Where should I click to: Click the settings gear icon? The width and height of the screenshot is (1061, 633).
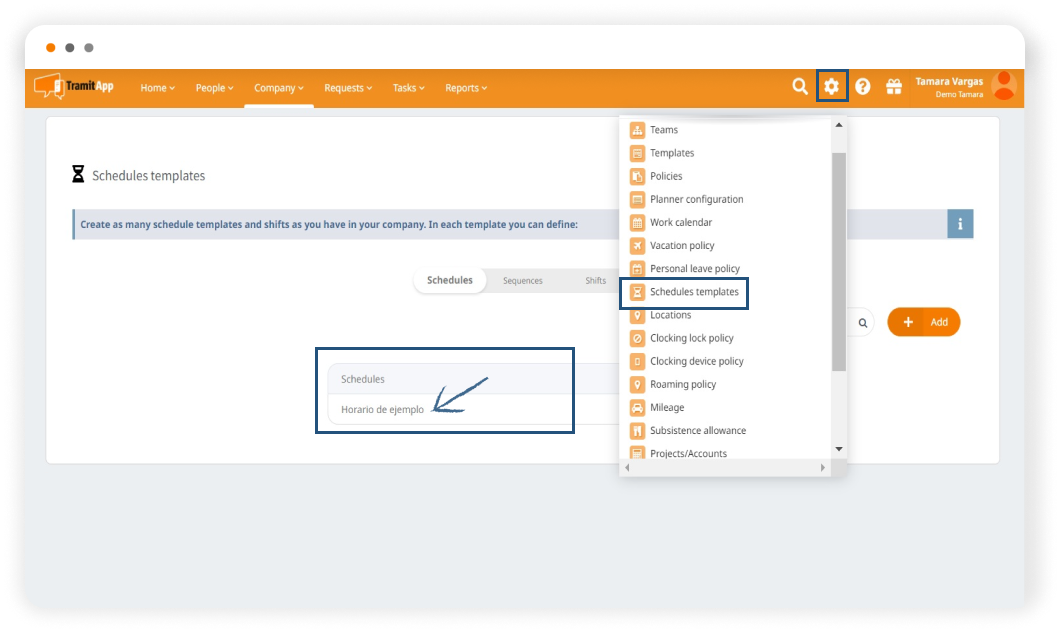831,87
